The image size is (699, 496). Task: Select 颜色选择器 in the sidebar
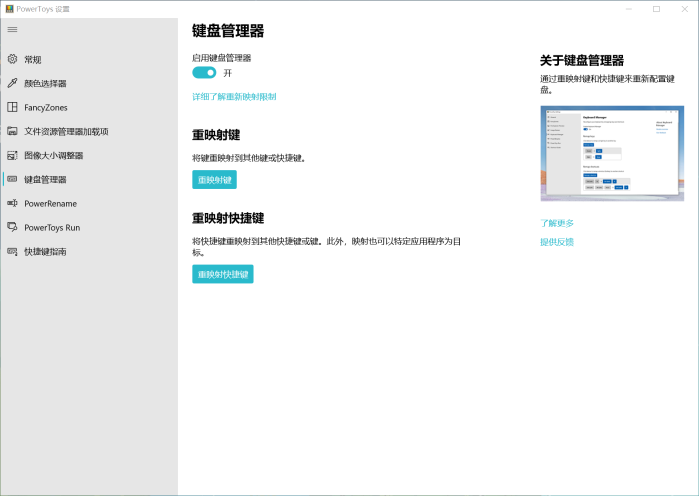pyautogui.click(x=89, y=83)
